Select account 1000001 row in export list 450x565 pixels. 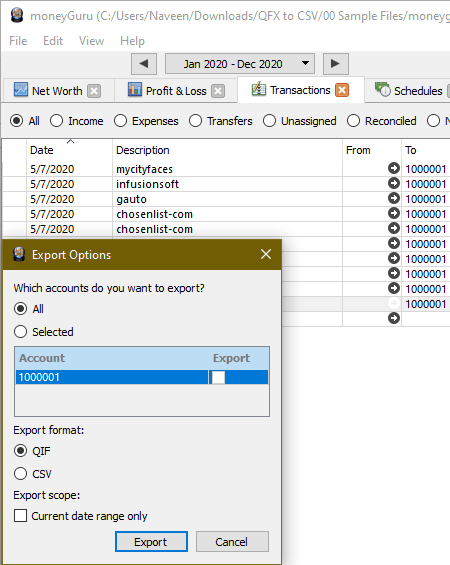click(x=142, y=377)
